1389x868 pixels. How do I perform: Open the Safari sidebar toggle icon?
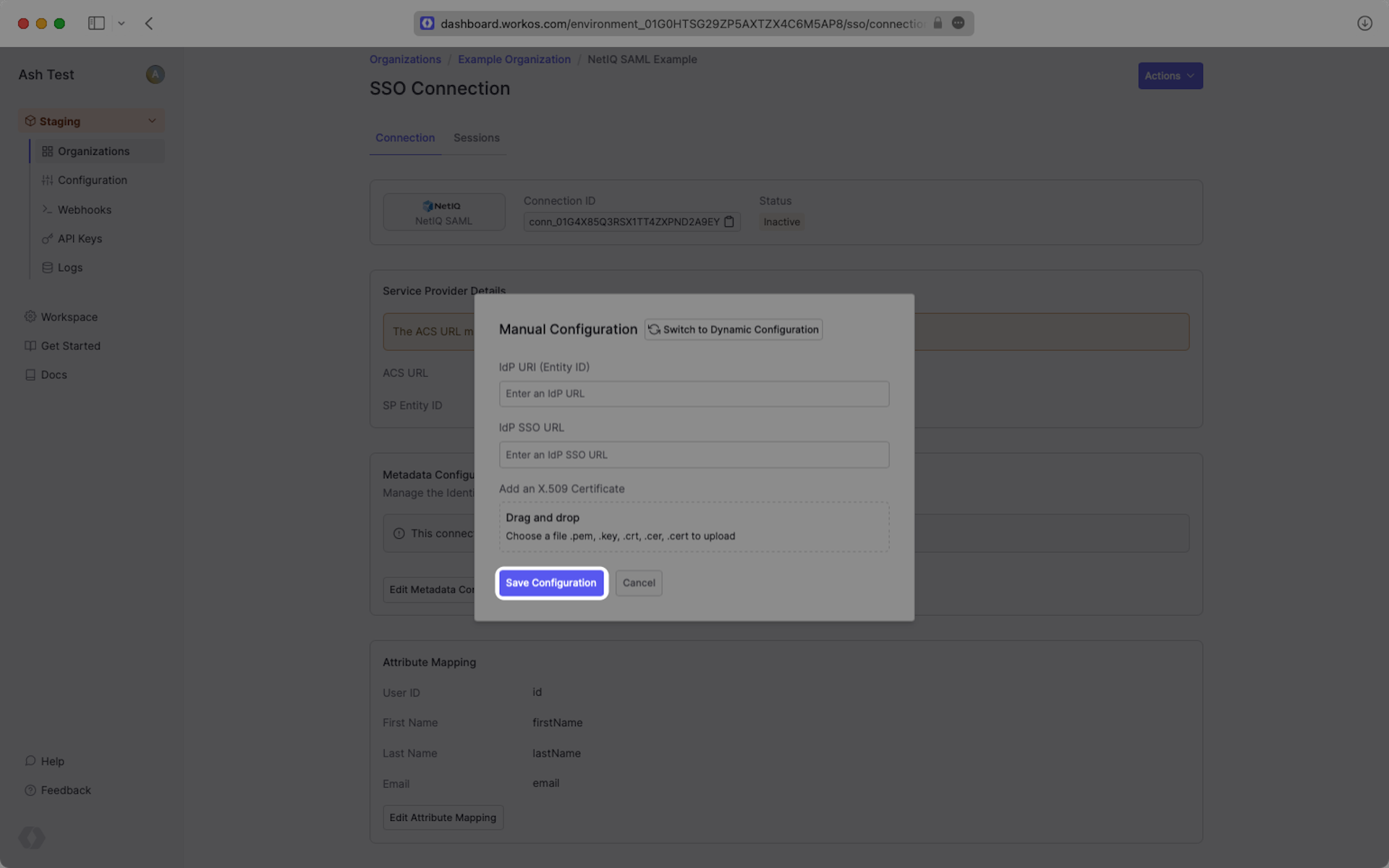tap(96, 23)
